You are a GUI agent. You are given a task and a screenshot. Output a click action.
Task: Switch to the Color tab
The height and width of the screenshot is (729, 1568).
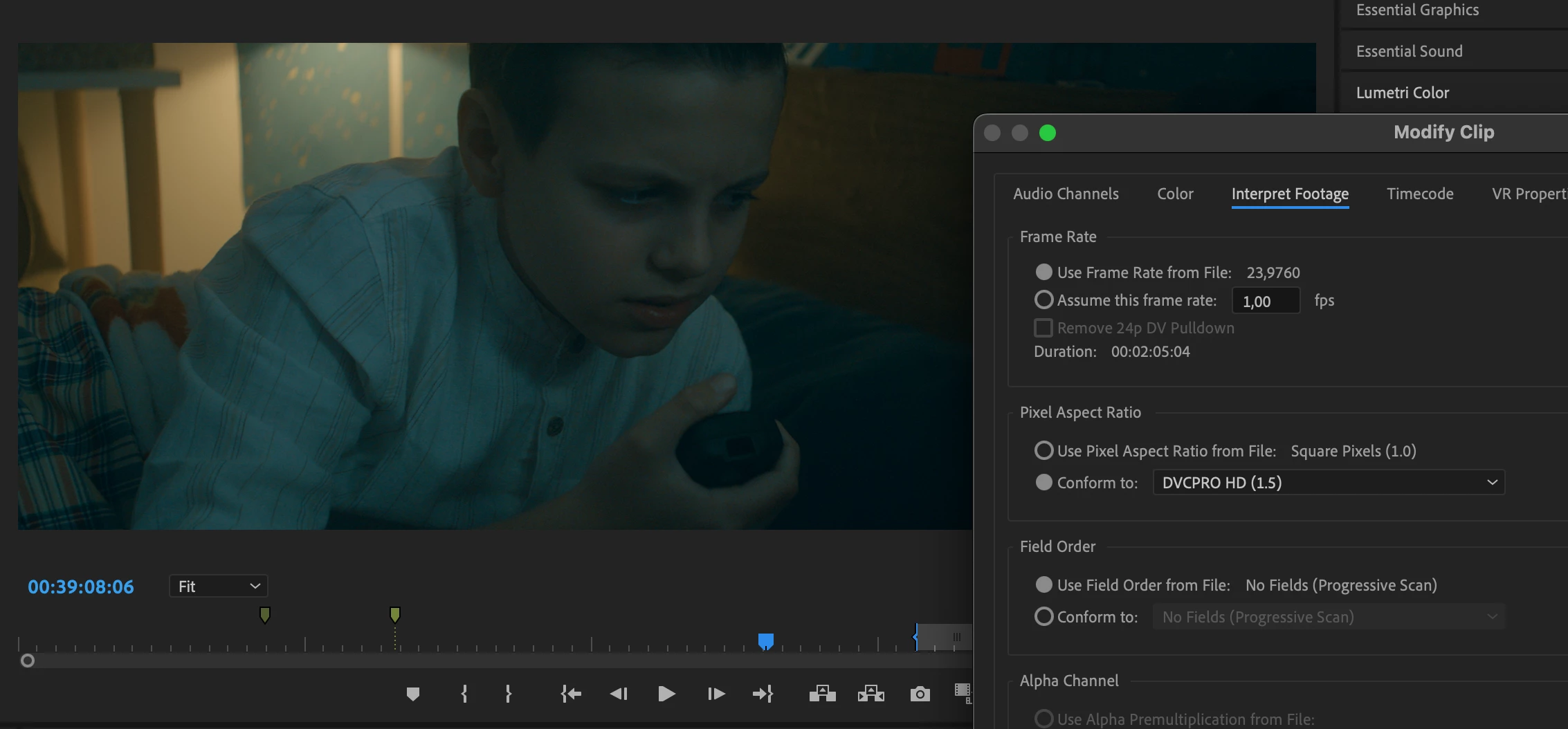tap(1175, 194)
